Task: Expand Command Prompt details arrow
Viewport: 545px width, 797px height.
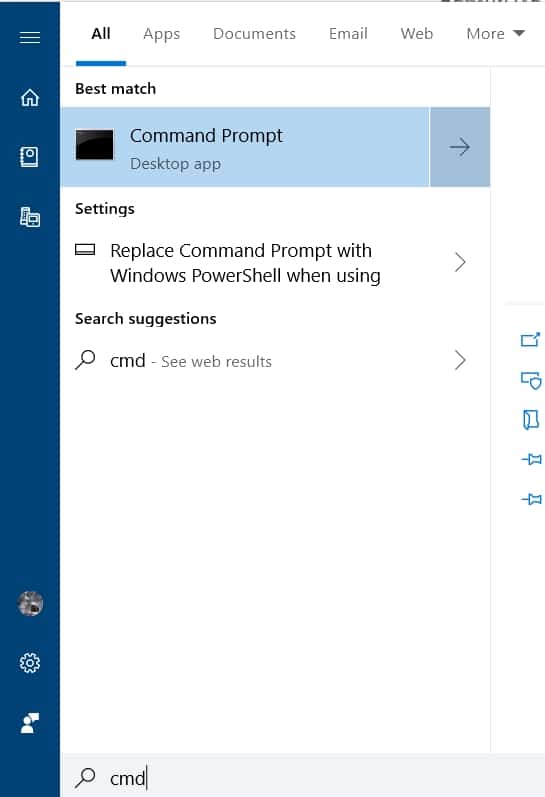Action: [x=460, y=147]
